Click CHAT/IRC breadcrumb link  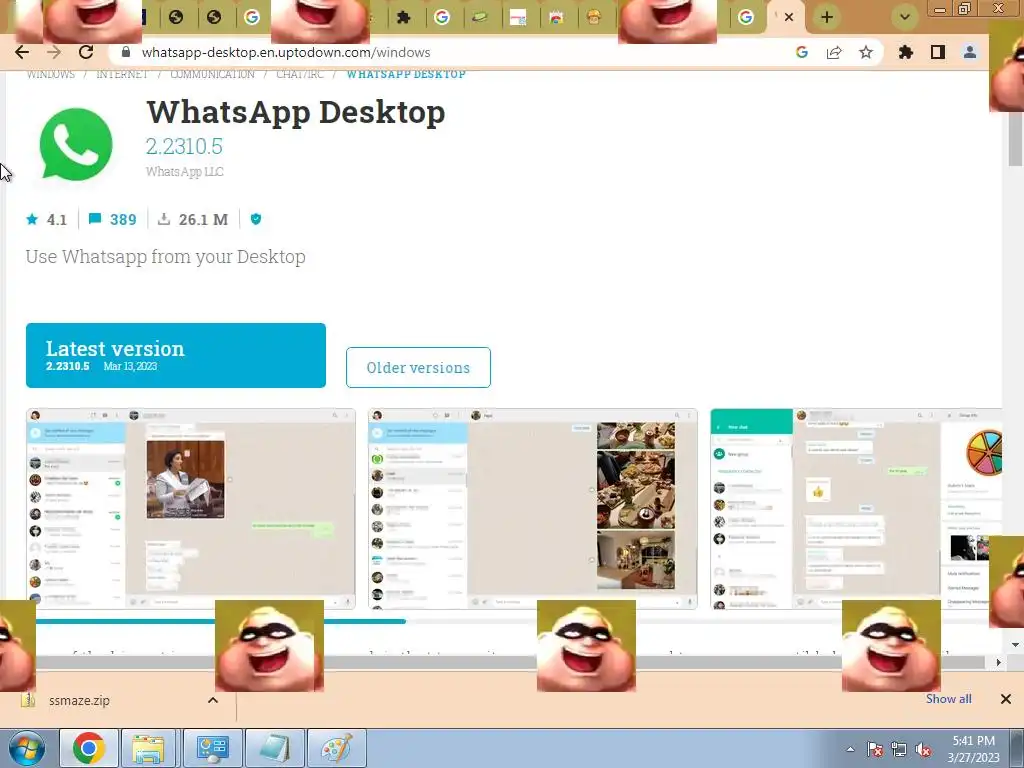[x=300, y=74]
